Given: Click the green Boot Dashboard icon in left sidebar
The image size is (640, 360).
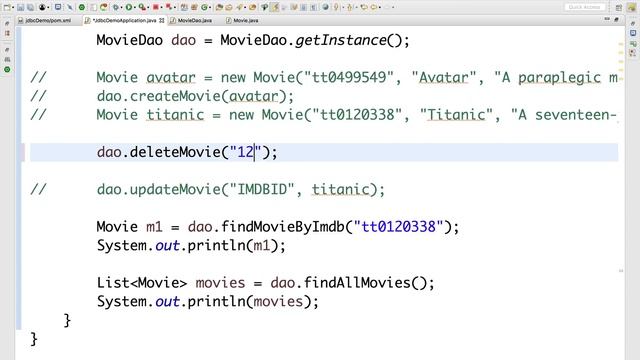Looking at the screenshot, I should pos(7,69).
